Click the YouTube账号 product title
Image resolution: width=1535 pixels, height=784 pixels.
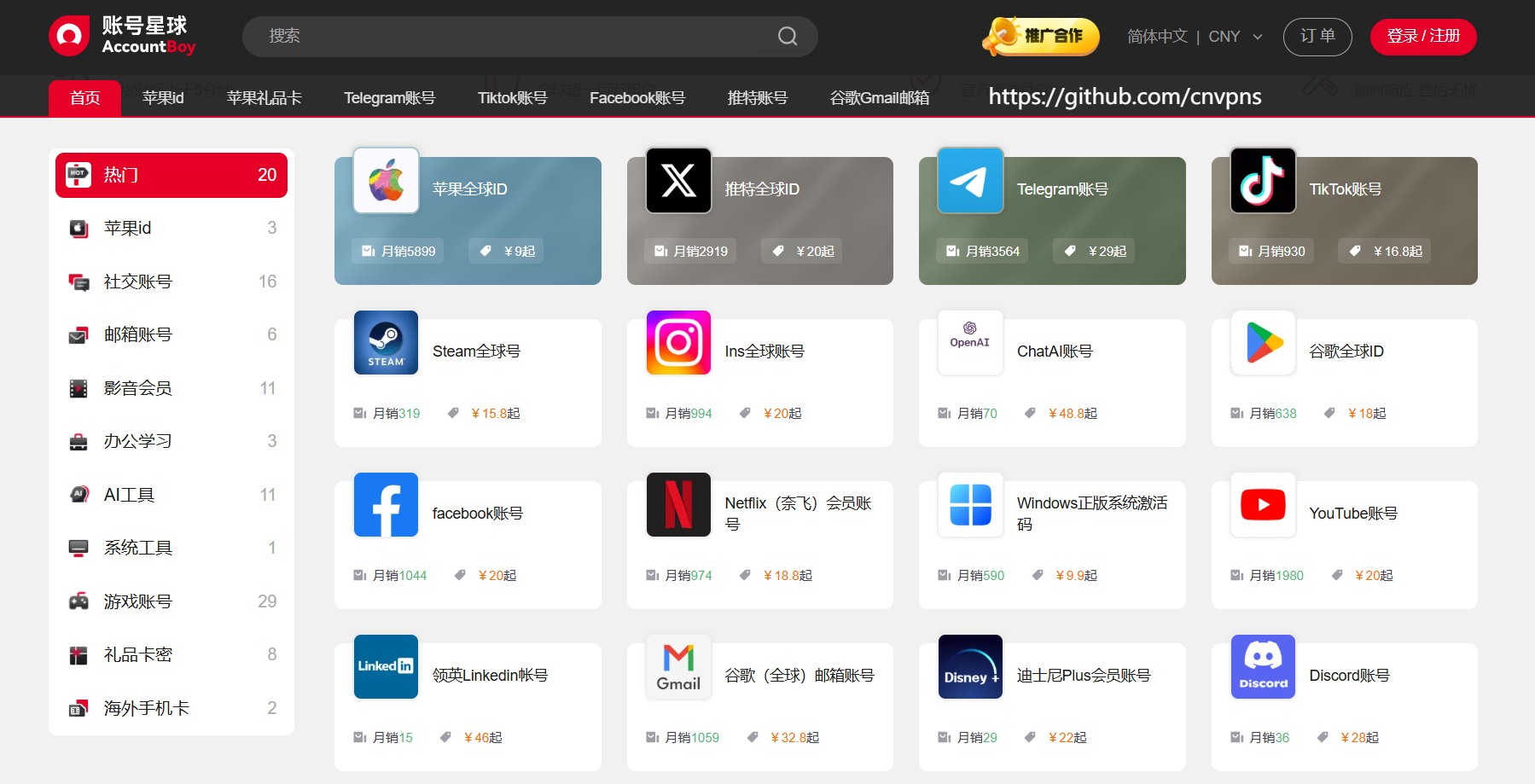(1353, 514)
